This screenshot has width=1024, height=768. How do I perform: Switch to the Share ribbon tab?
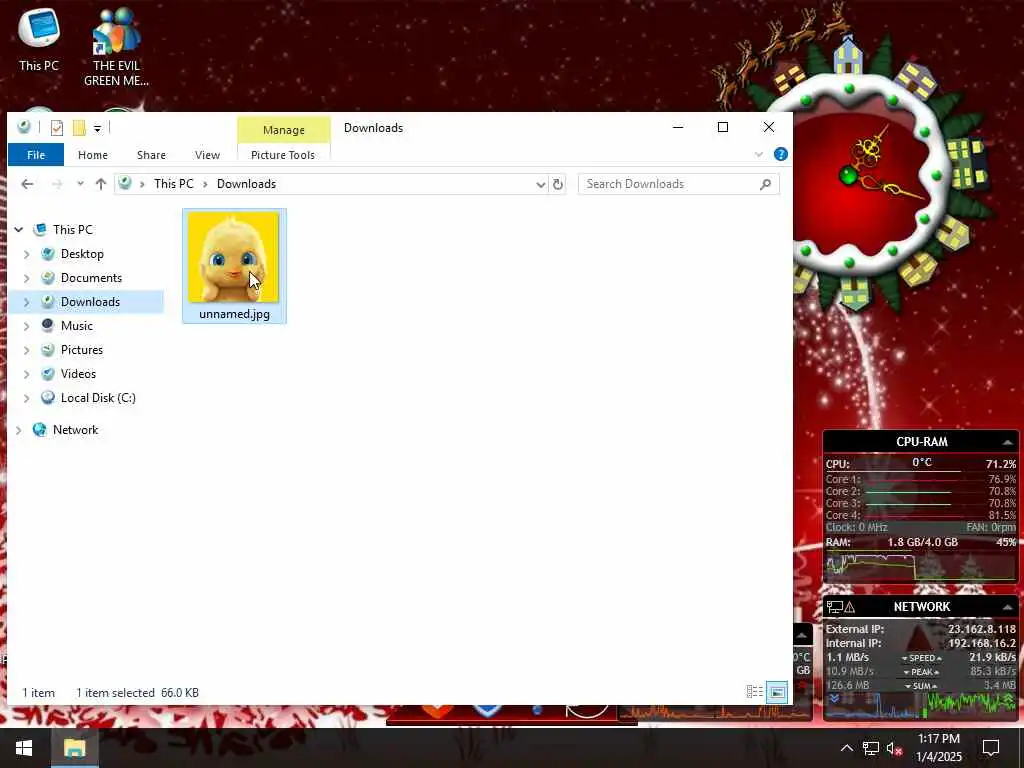pyautogui.click(x=151, y=155)
